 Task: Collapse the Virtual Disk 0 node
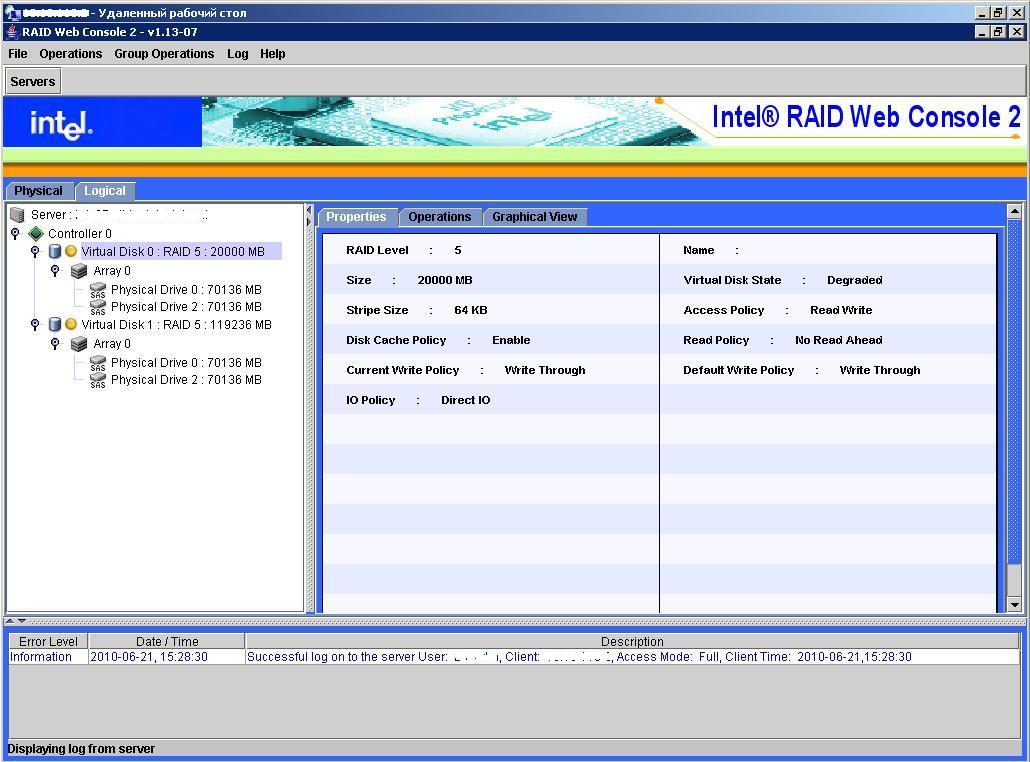tap(35, 252)
